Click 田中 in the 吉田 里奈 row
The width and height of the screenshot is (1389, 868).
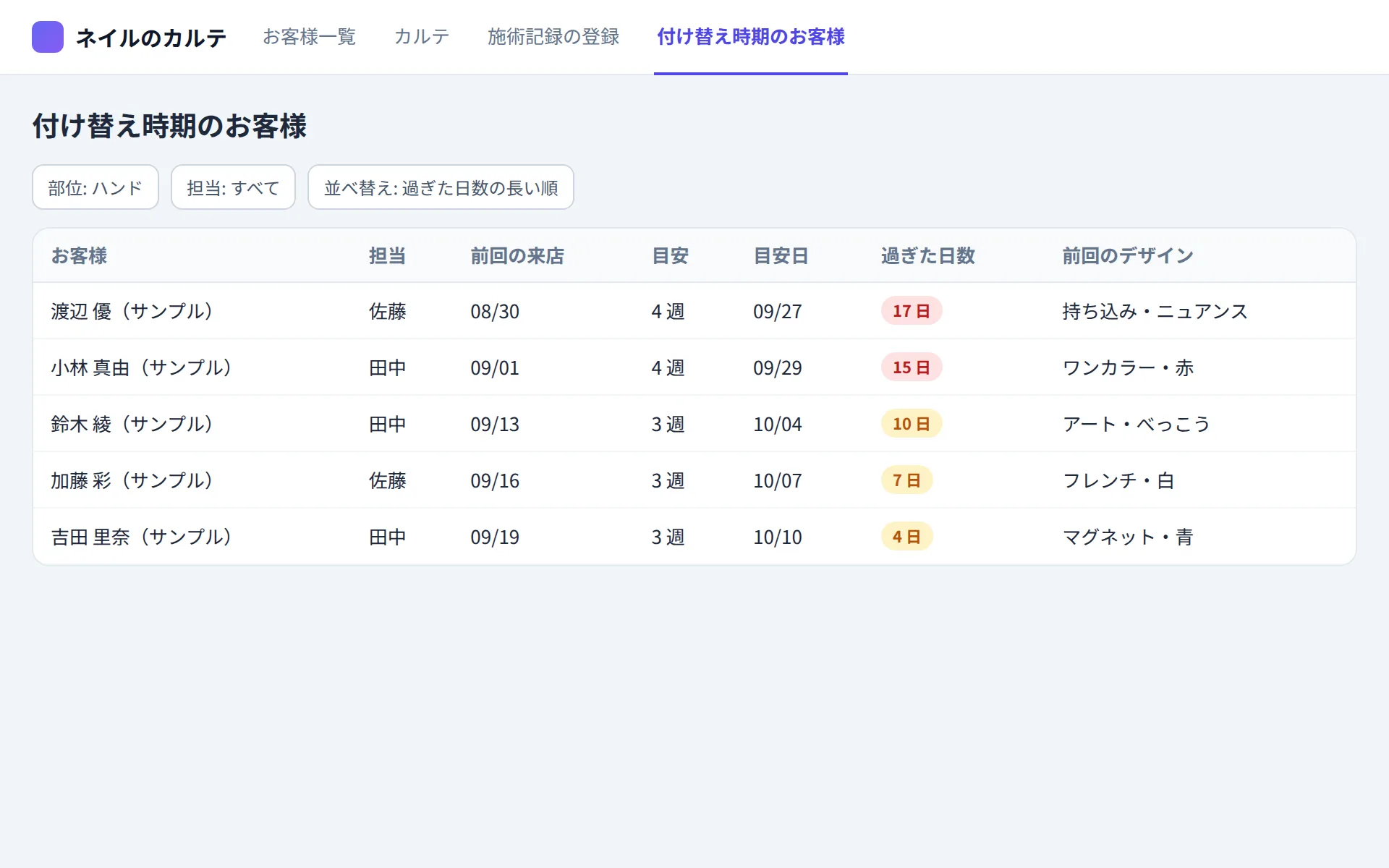pyautogui.click(x=387, y=537)
